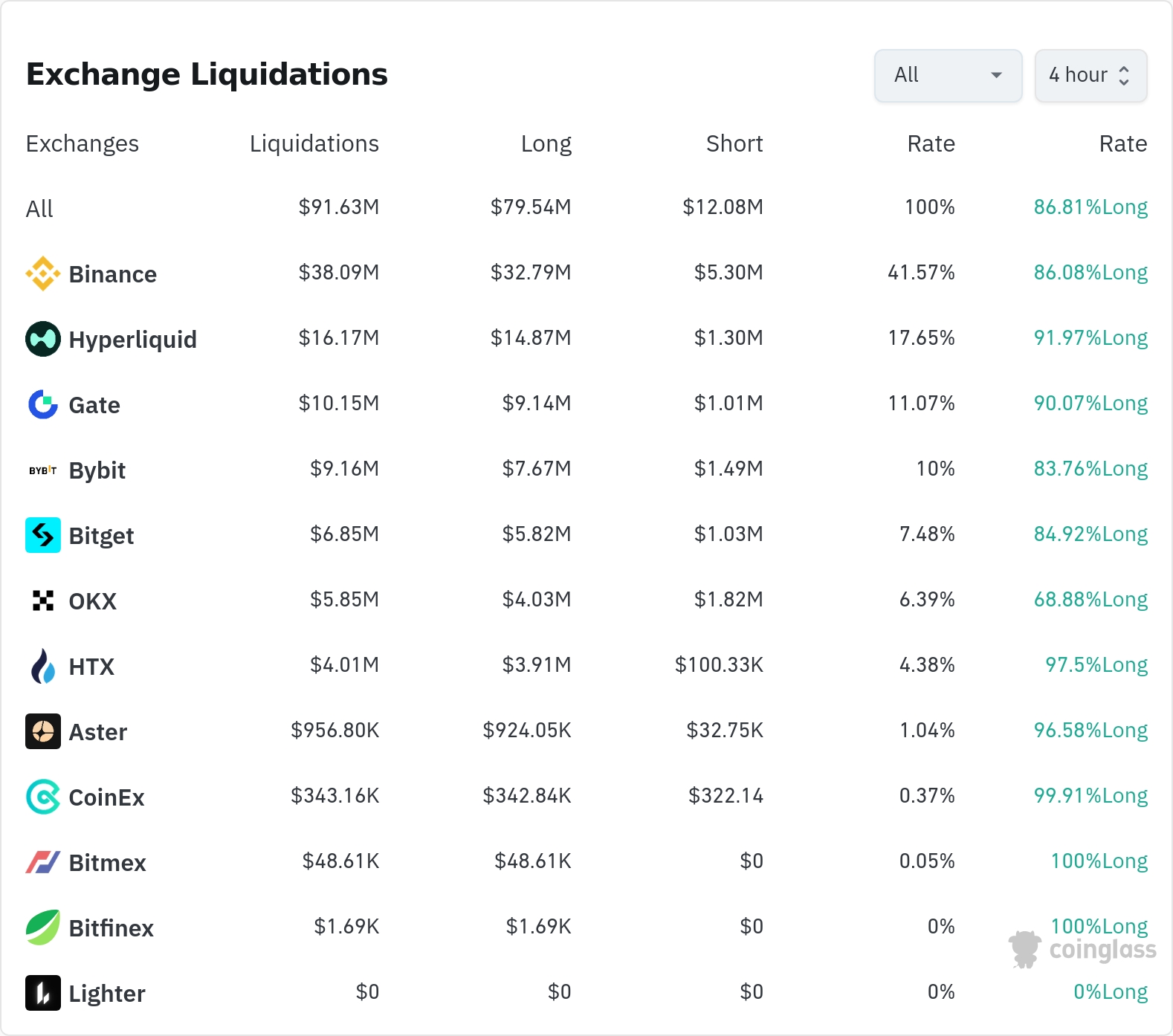Click the Hyperliquid exchange name
1173x1036 pixels.
click(x=132, y=340)
